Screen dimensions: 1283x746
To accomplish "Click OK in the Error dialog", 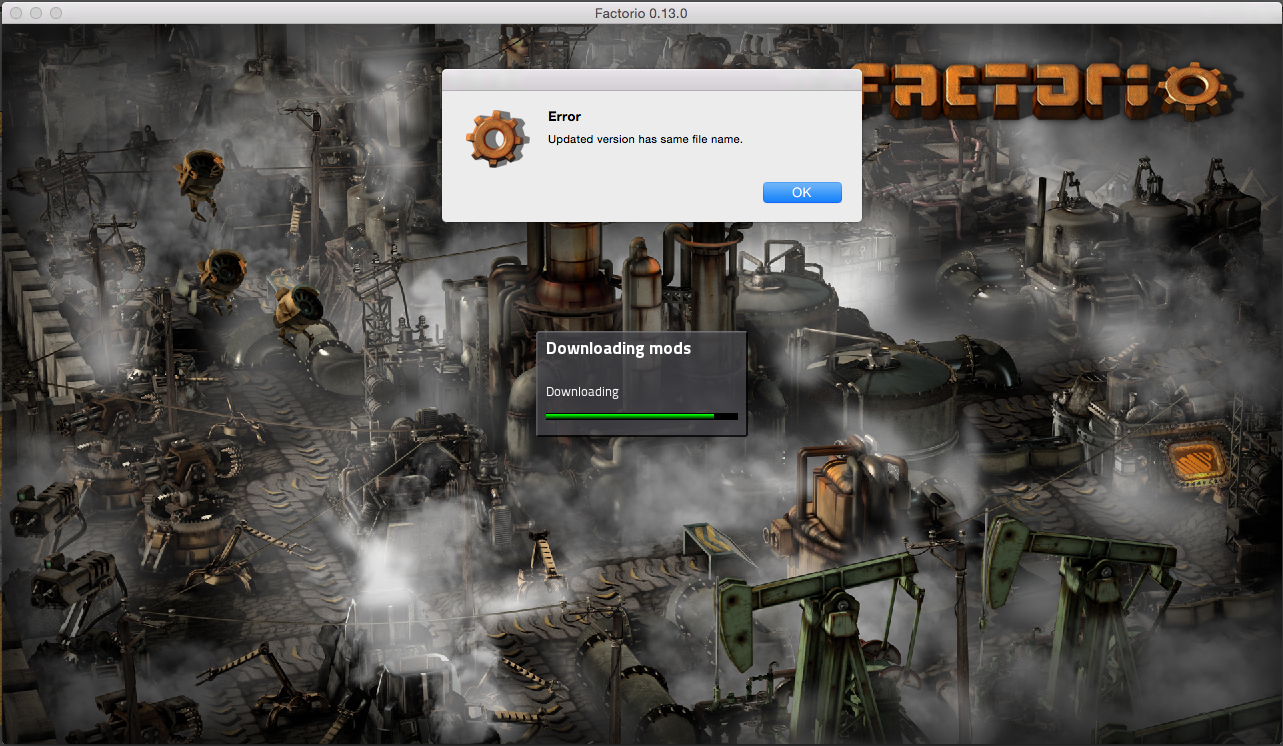I will [801, 192].
